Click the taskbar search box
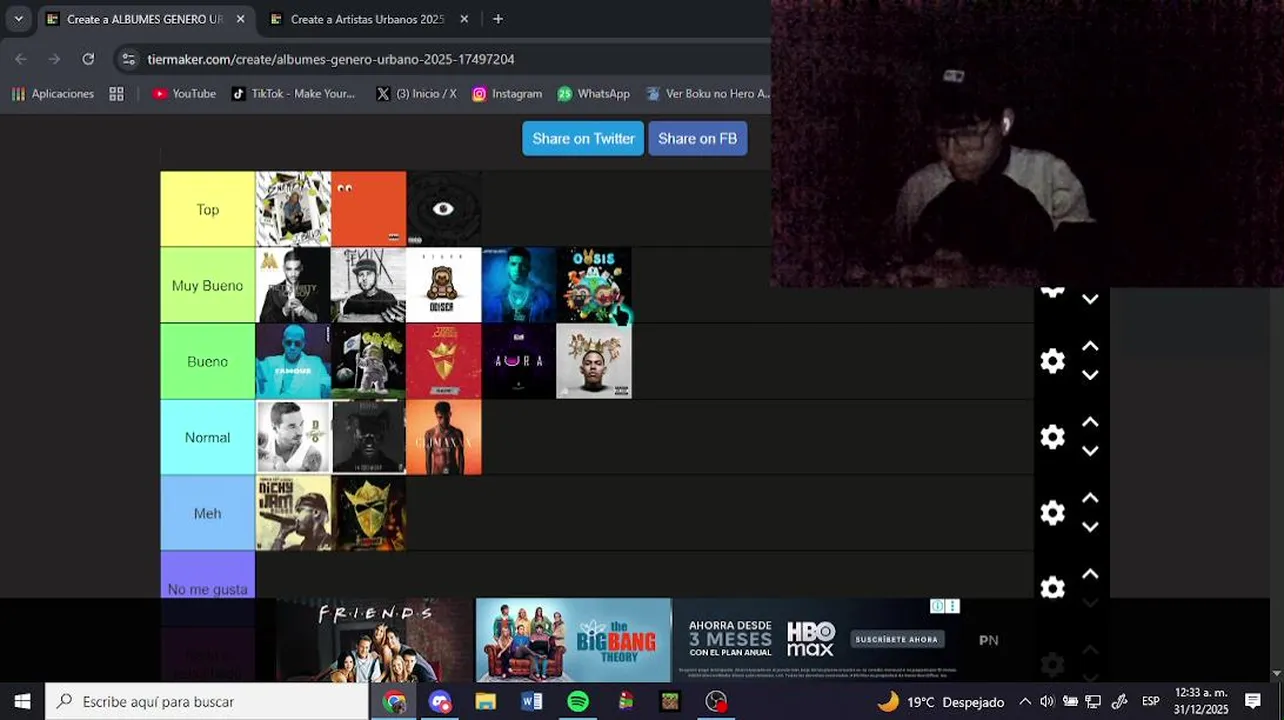The height and width of the screenshot is (720, 1284). tap(207, 701)
